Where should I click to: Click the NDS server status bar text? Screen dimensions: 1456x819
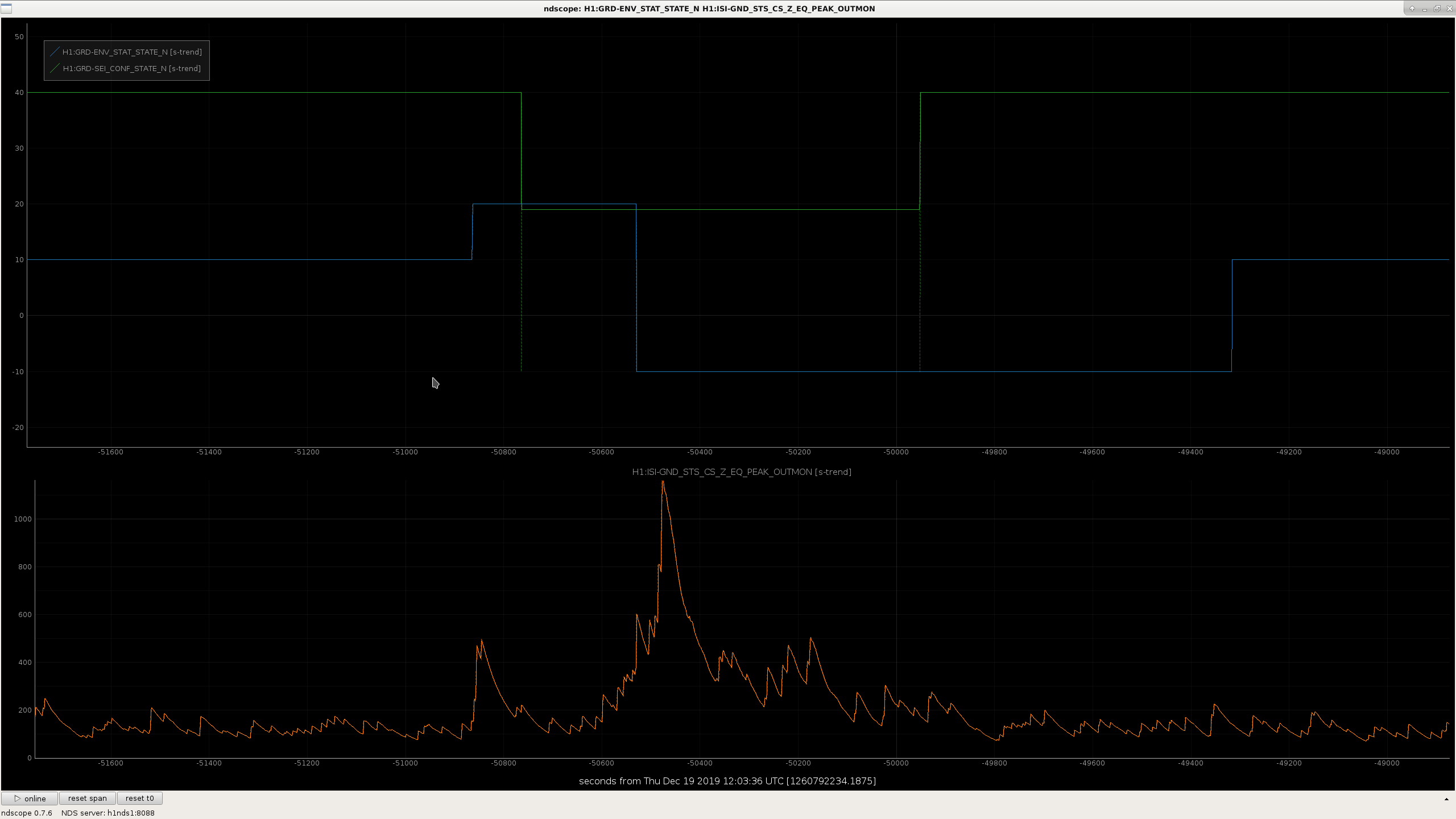[x=108, y=813]
